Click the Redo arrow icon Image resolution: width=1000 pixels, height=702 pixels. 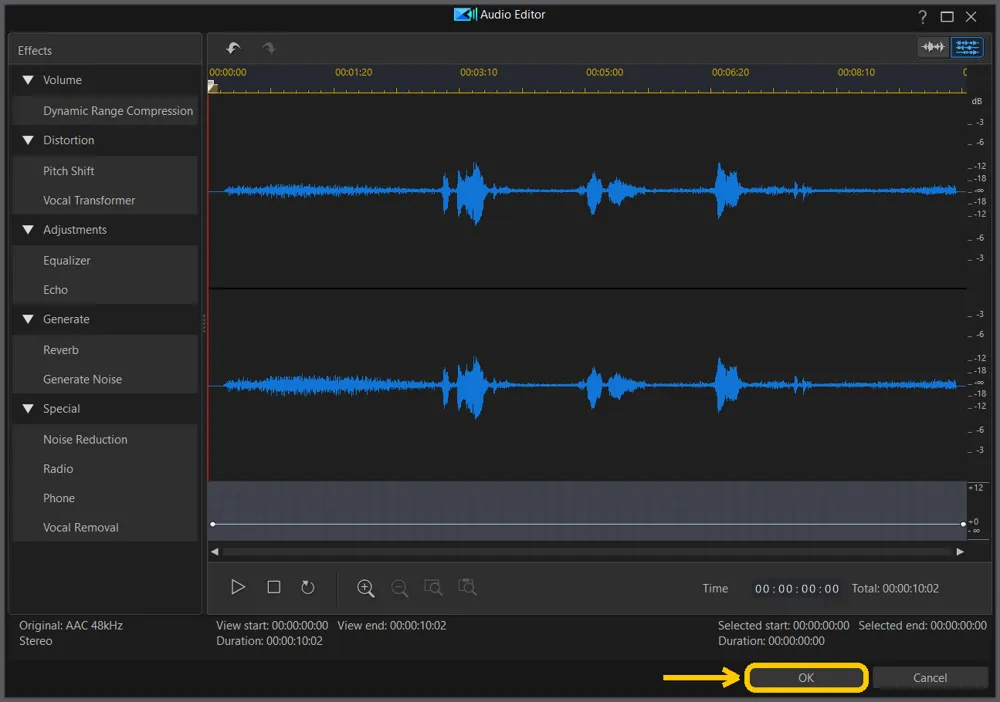pyautogui.click(x=268, y=48)
